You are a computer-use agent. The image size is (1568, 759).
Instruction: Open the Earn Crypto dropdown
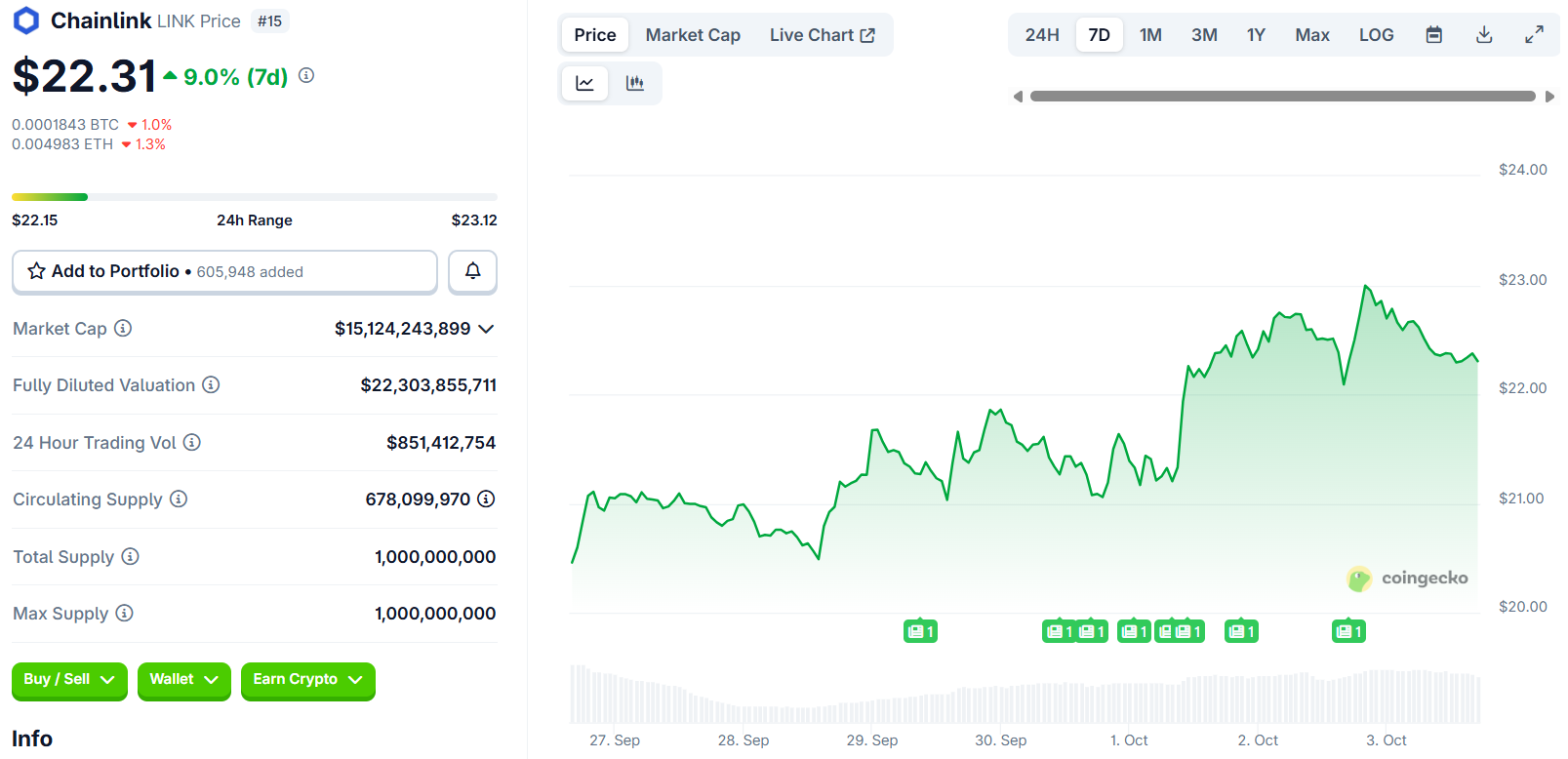pos(307,680)
